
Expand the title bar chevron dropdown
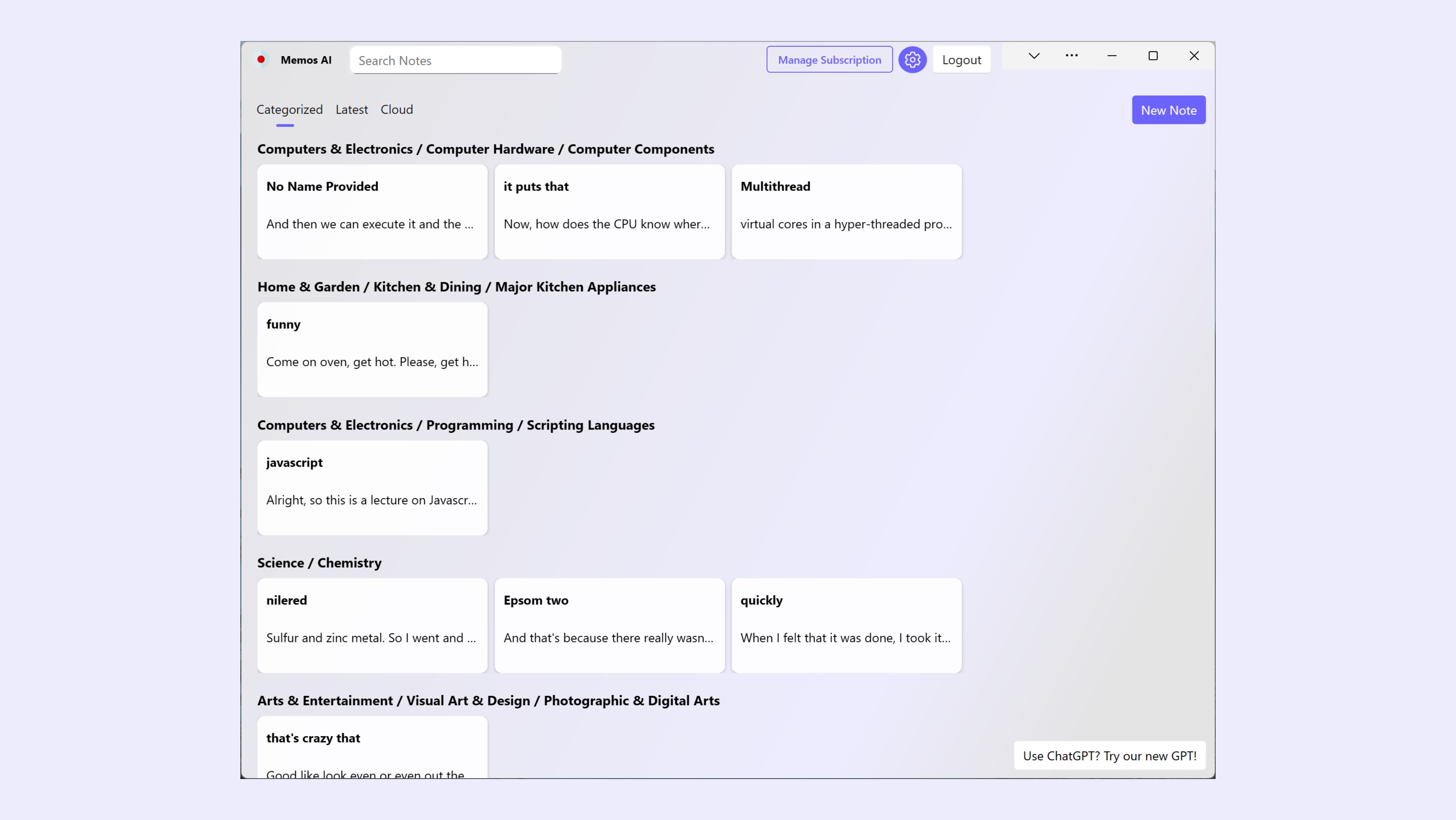(1034, 55)
